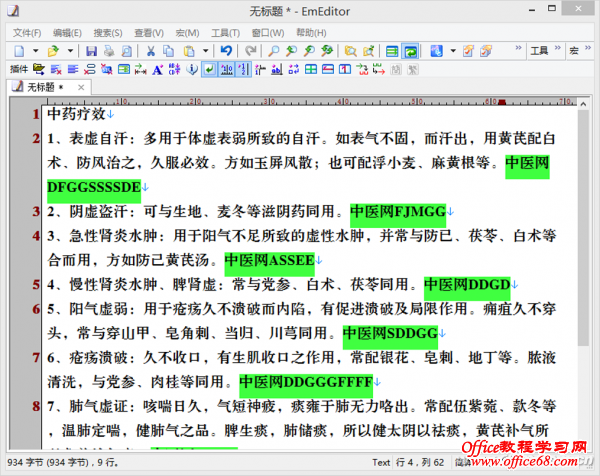Click the scrollbar up arrow
Viewport: 600px width, 476px height.
point(583,104)
